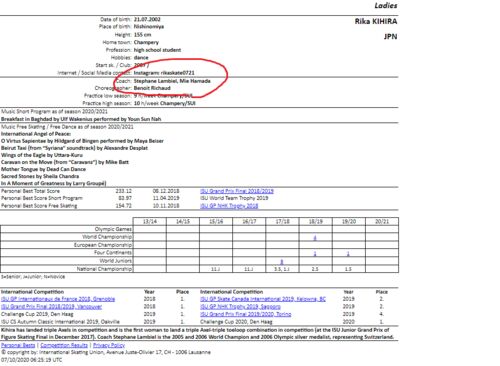The width and height of the screenshot is (500, 366).
Task: Click Wings of the Eagle by Uttara-Kuru
Action: point(42,155)
